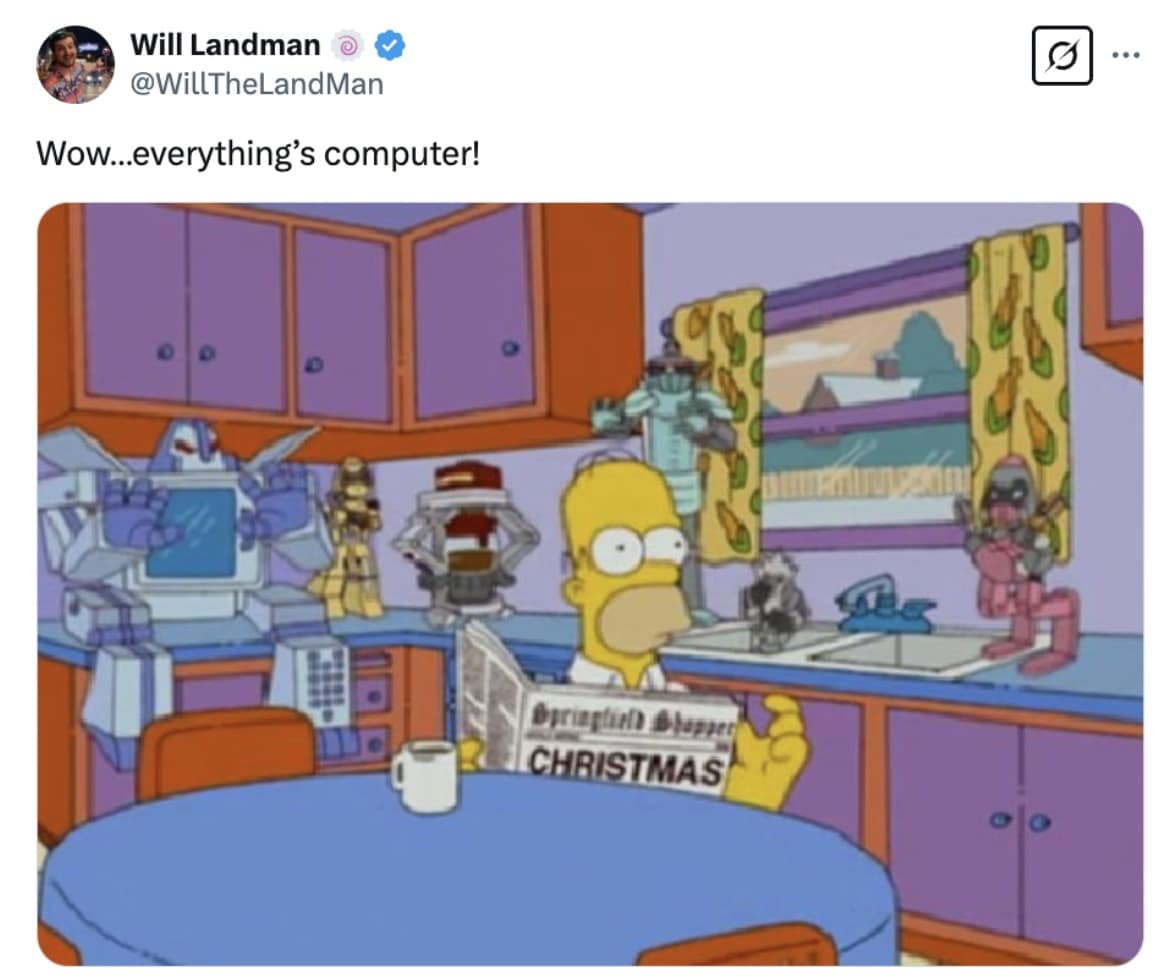Click the white coffee mug on table
This screenshot has height=976, width=1174.
point(425,775)
